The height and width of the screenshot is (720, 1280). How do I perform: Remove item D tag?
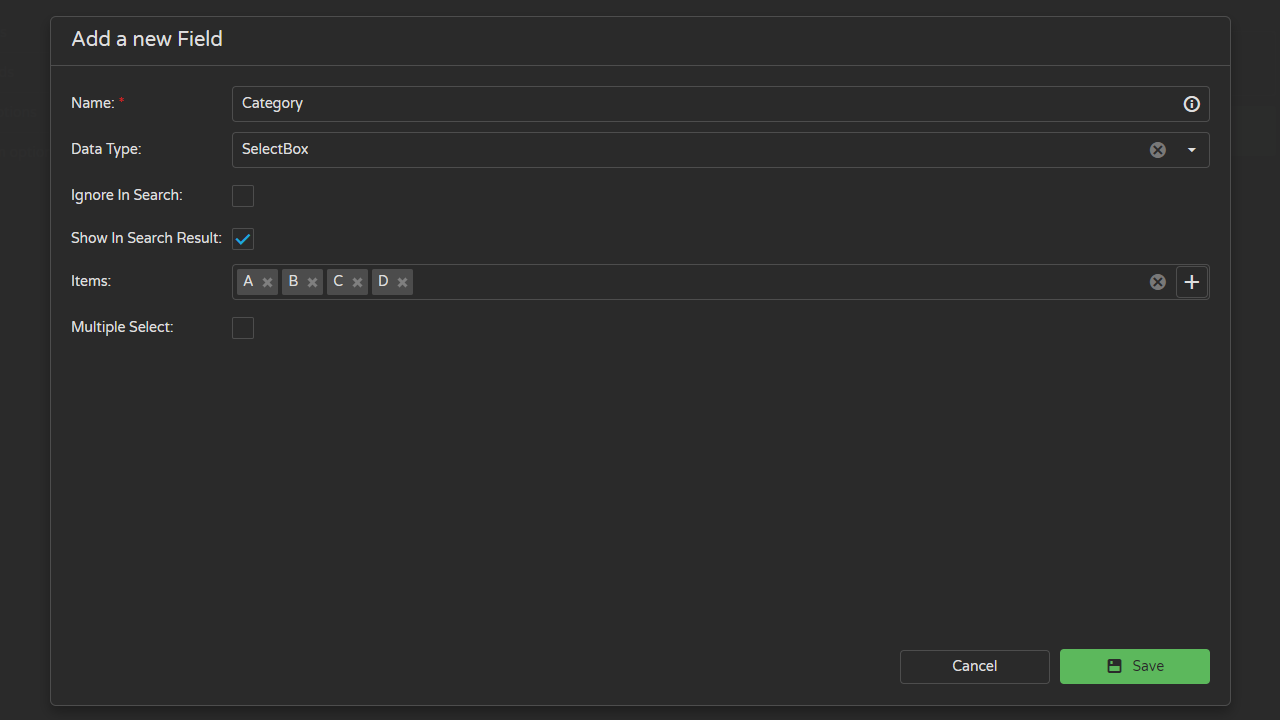(402, 282)
